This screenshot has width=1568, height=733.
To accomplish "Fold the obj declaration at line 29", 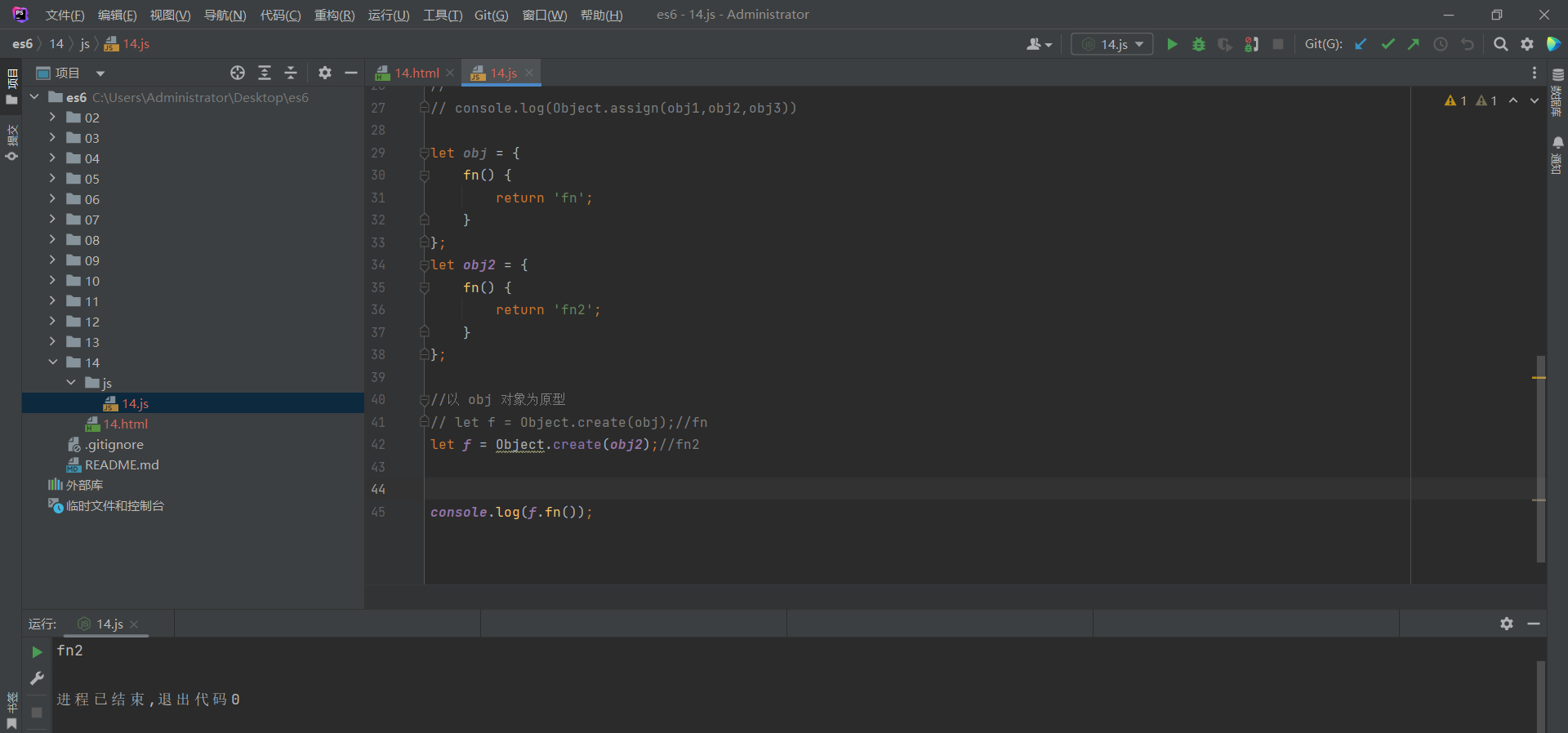I will tap(424, 153).
